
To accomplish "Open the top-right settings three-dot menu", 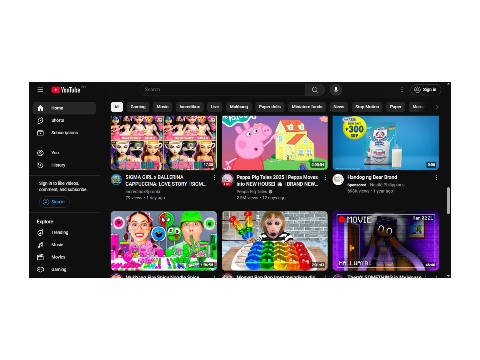I will (402, 90).
